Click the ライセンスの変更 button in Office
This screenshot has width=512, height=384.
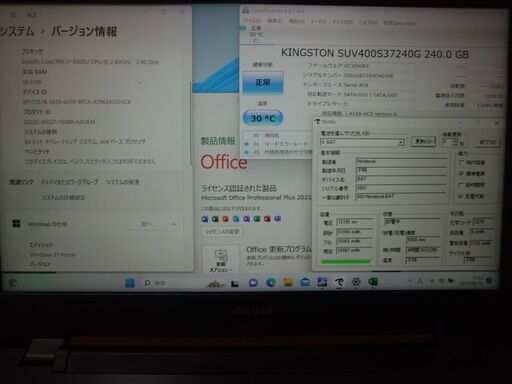tap(222, 232)
